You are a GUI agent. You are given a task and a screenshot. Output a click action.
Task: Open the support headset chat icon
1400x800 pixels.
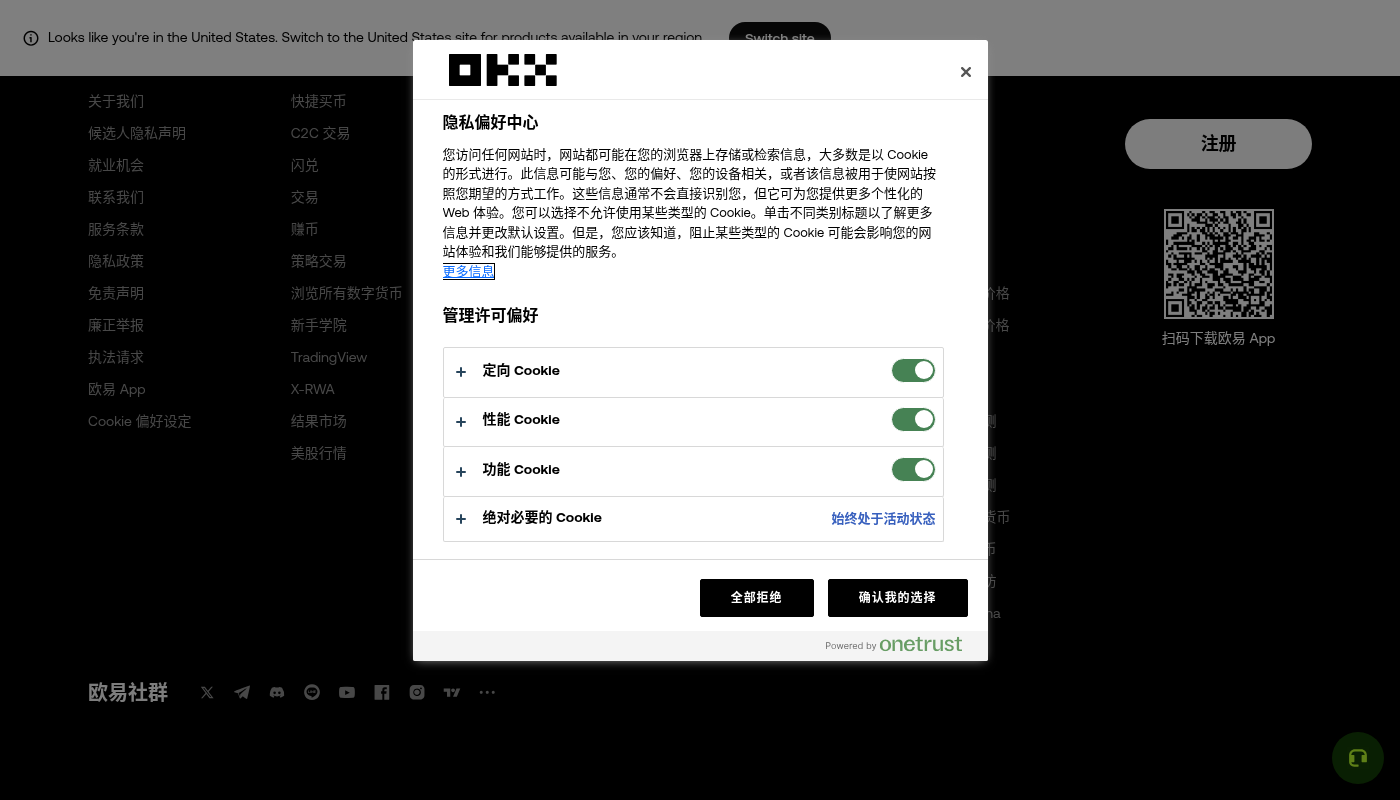pyautogui.click(x=1358, y=758)
